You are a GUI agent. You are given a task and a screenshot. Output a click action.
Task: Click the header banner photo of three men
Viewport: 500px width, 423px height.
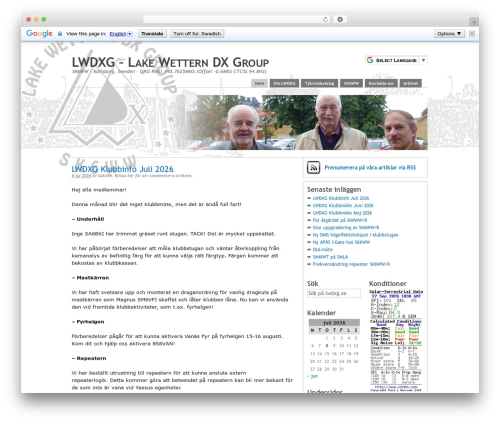(x=307, y=122)
